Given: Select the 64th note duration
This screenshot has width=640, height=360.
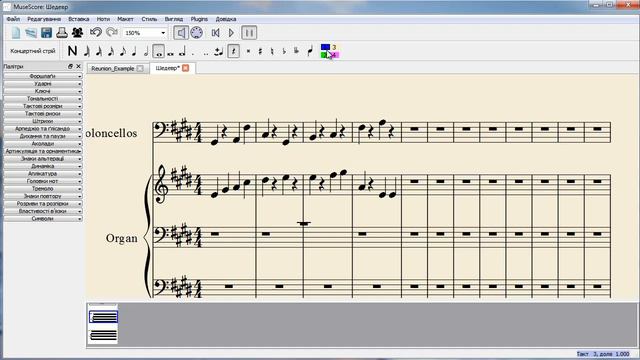Looking at the screenshot, I should pyautogui.click(x=87, y=51).
